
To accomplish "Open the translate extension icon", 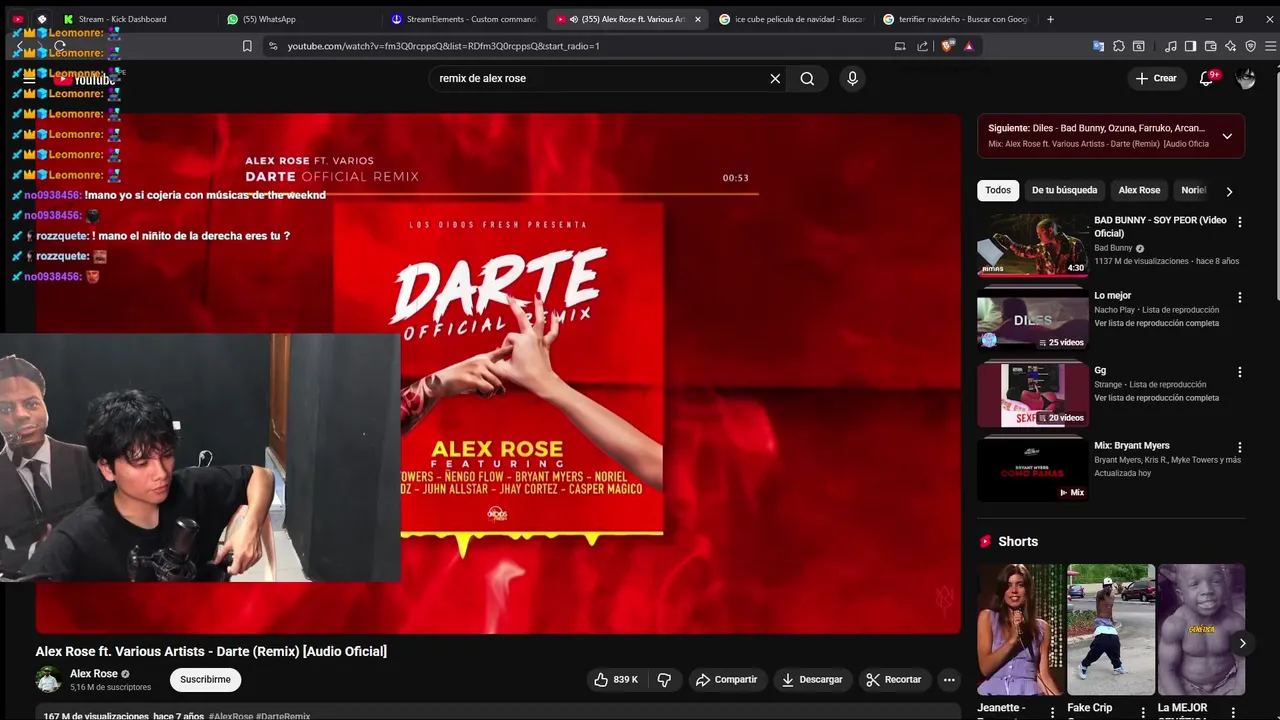I will [1098, 46].
